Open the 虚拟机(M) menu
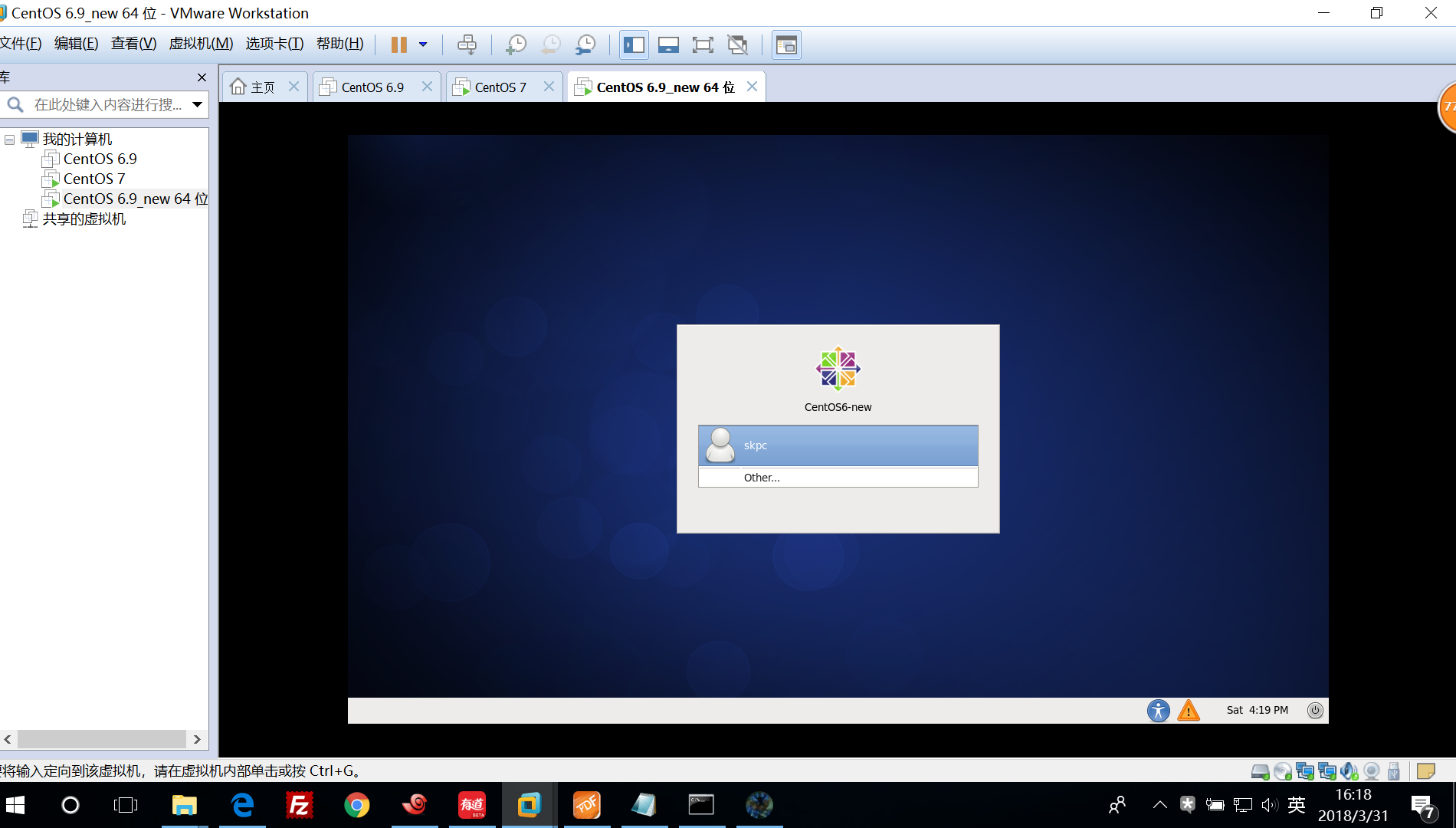The height and width of the screenshot is (828, 1456). [x=201, y=44]
